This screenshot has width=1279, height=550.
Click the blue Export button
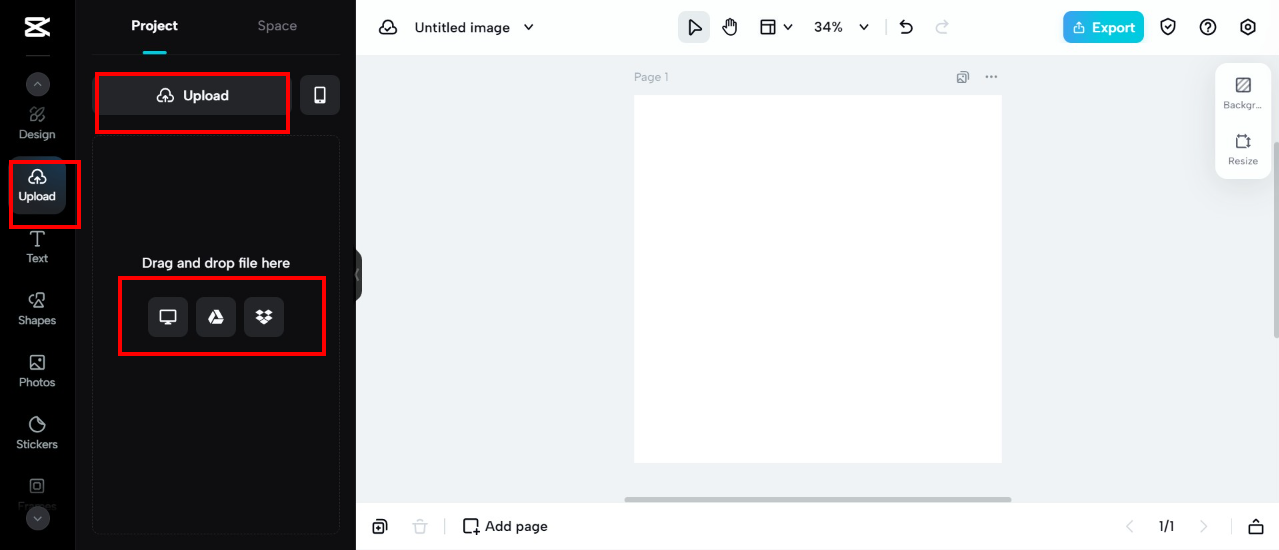point(1103,27)
